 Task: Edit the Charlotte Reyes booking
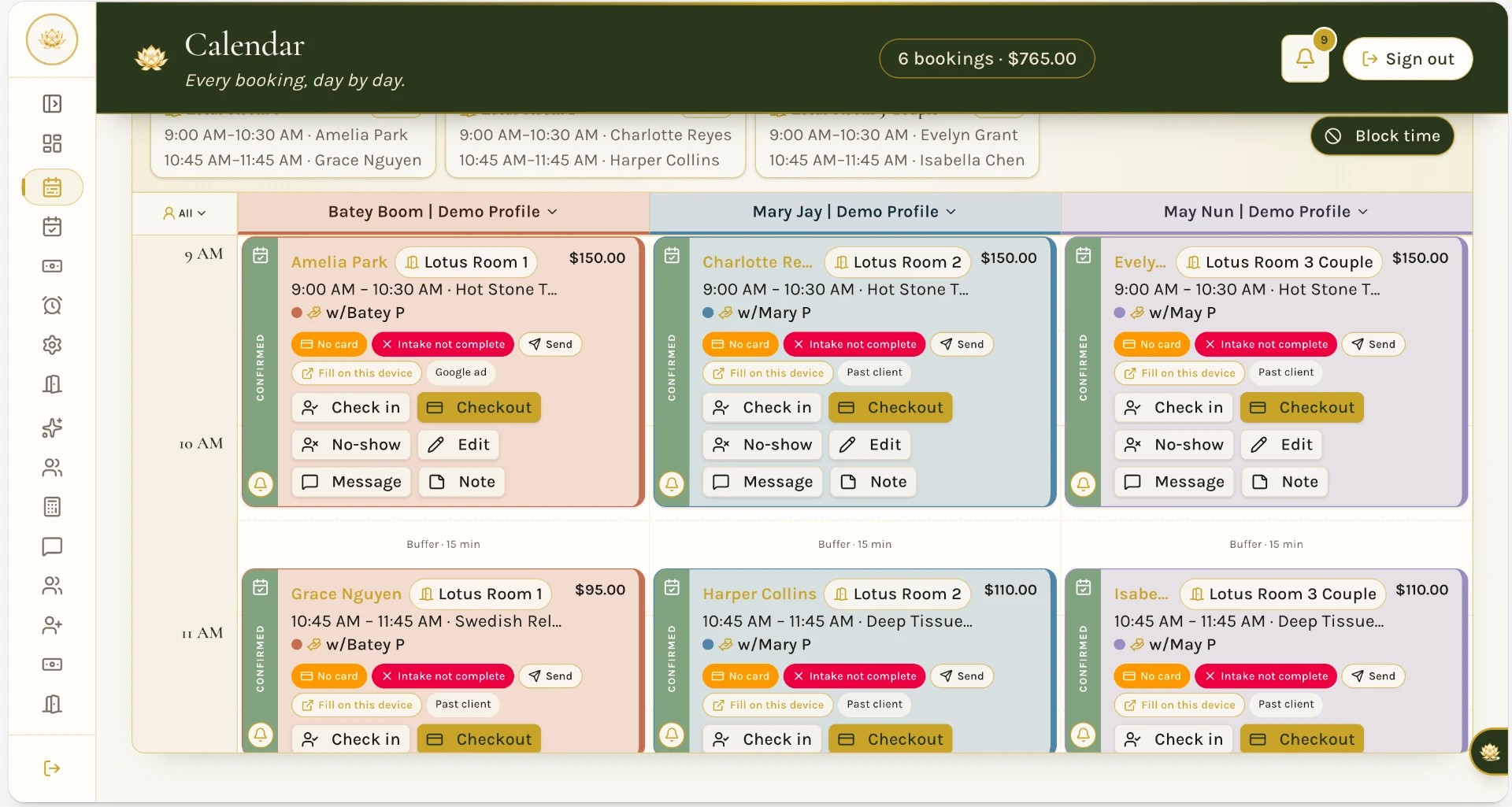tap(870, 445)
